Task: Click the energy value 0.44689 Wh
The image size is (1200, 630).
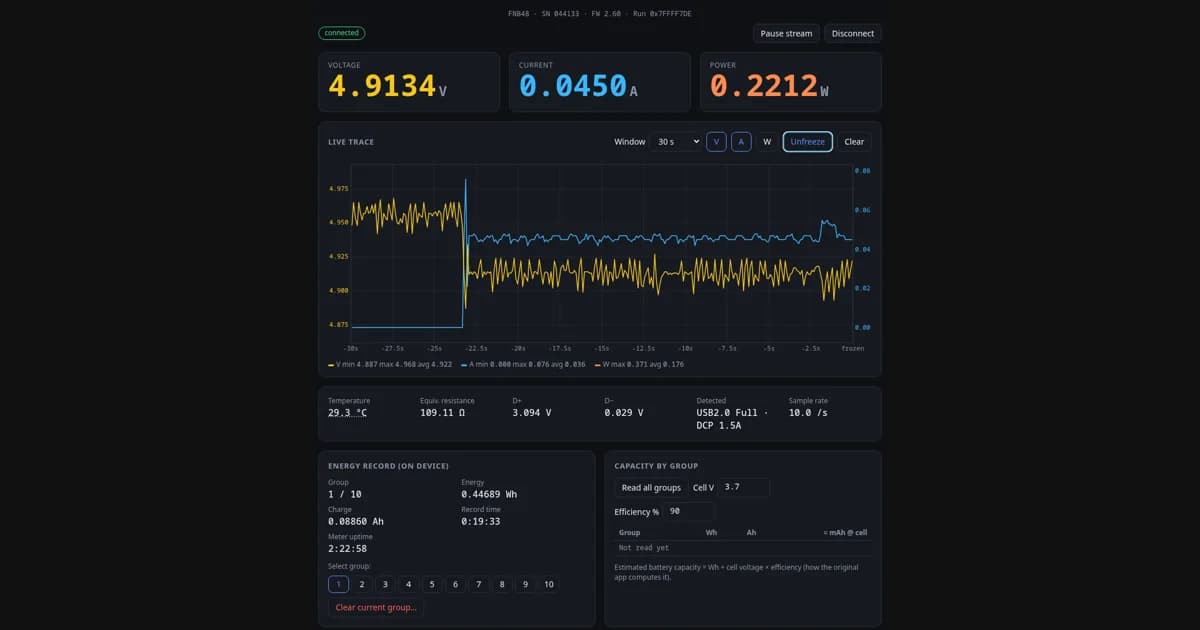Action: [489, 494]
